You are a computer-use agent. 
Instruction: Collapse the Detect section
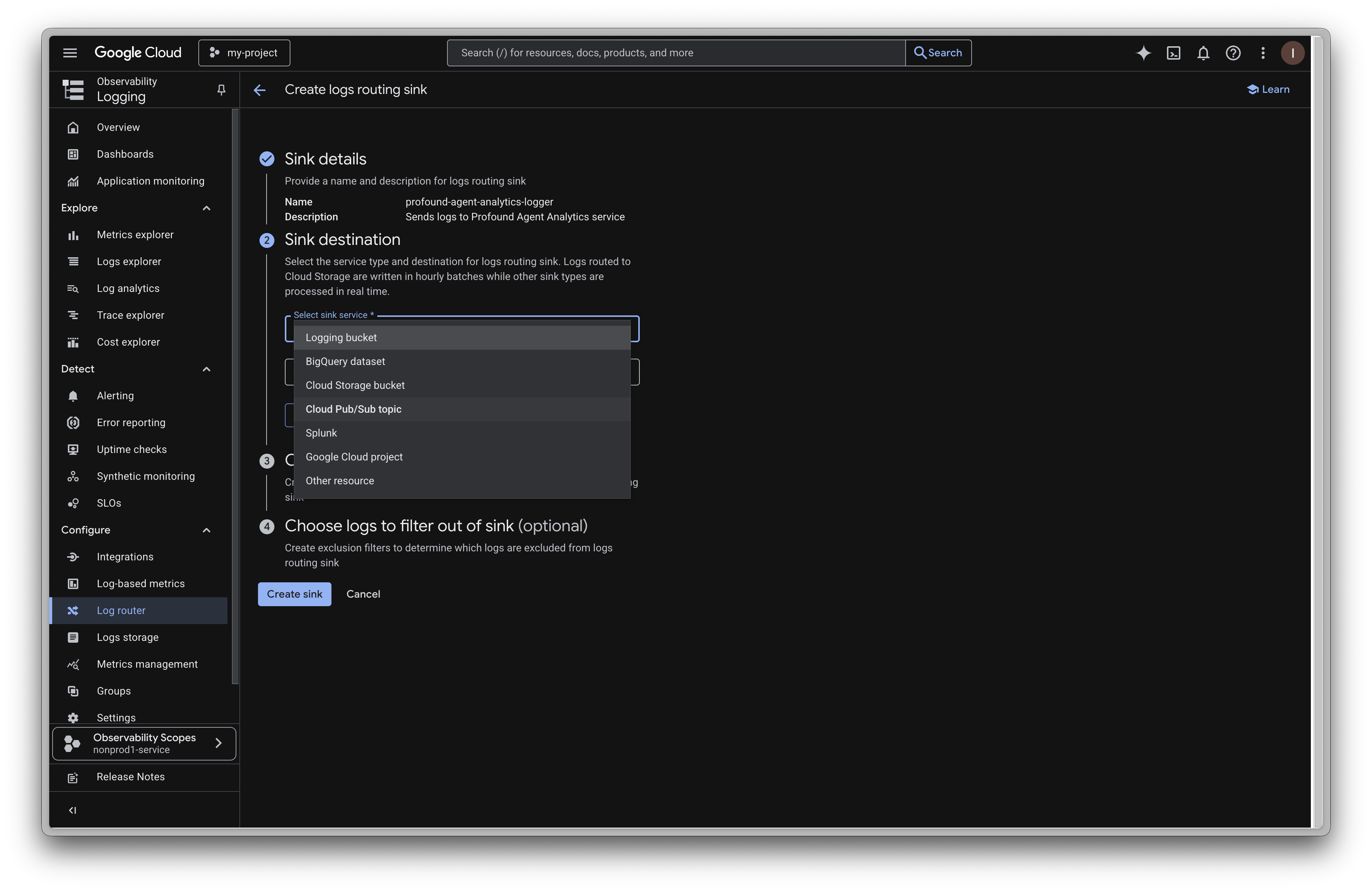[x=207, y=369]
